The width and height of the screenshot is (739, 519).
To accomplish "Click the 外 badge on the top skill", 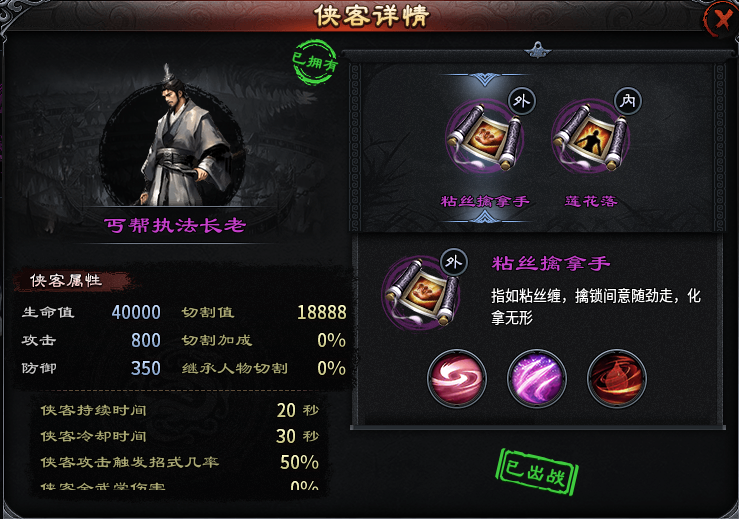I will click(x=522, y=101).
